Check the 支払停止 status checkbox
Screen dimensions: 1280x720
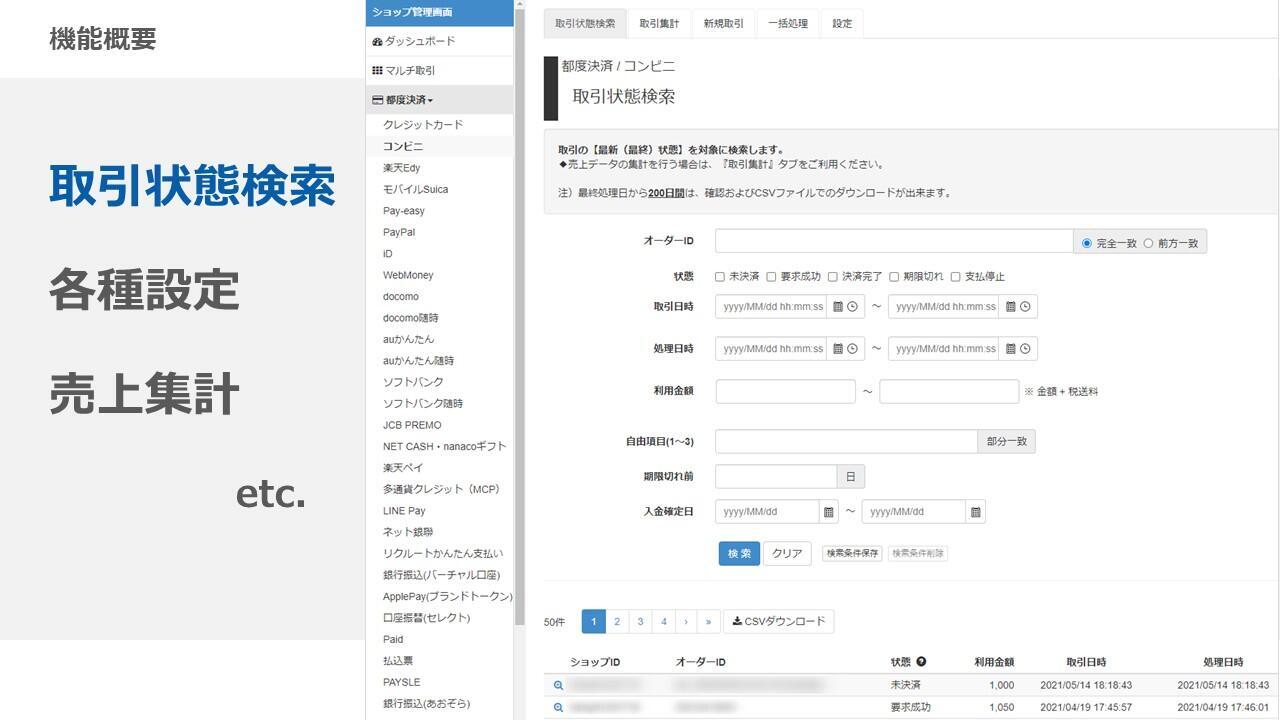click(955, 277)
